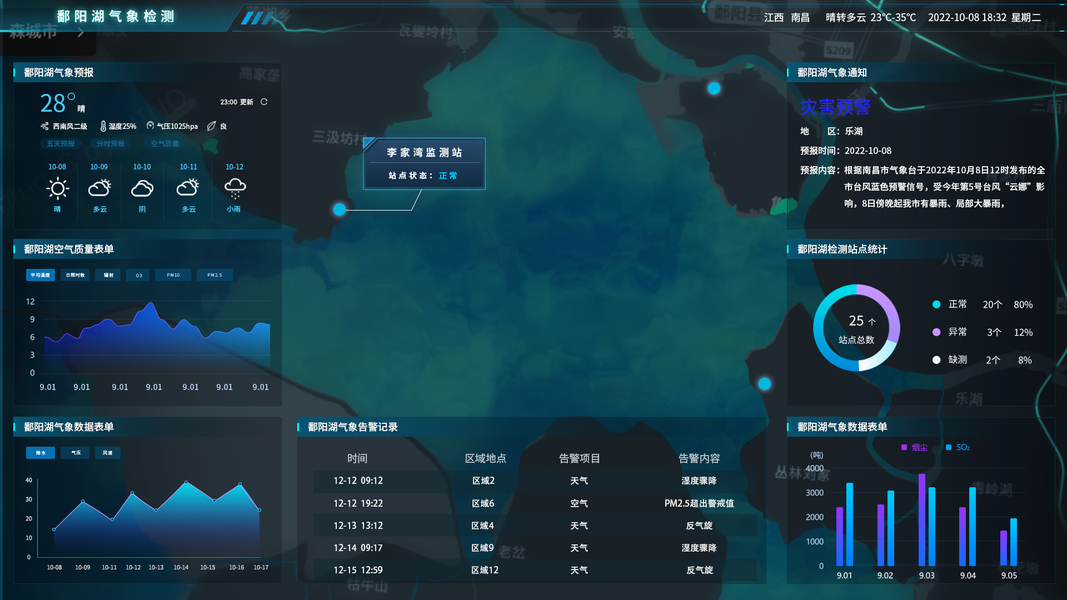Select the light rain icon for 10-12
This screenshot has height=600, width=1067.
[235, 188]
